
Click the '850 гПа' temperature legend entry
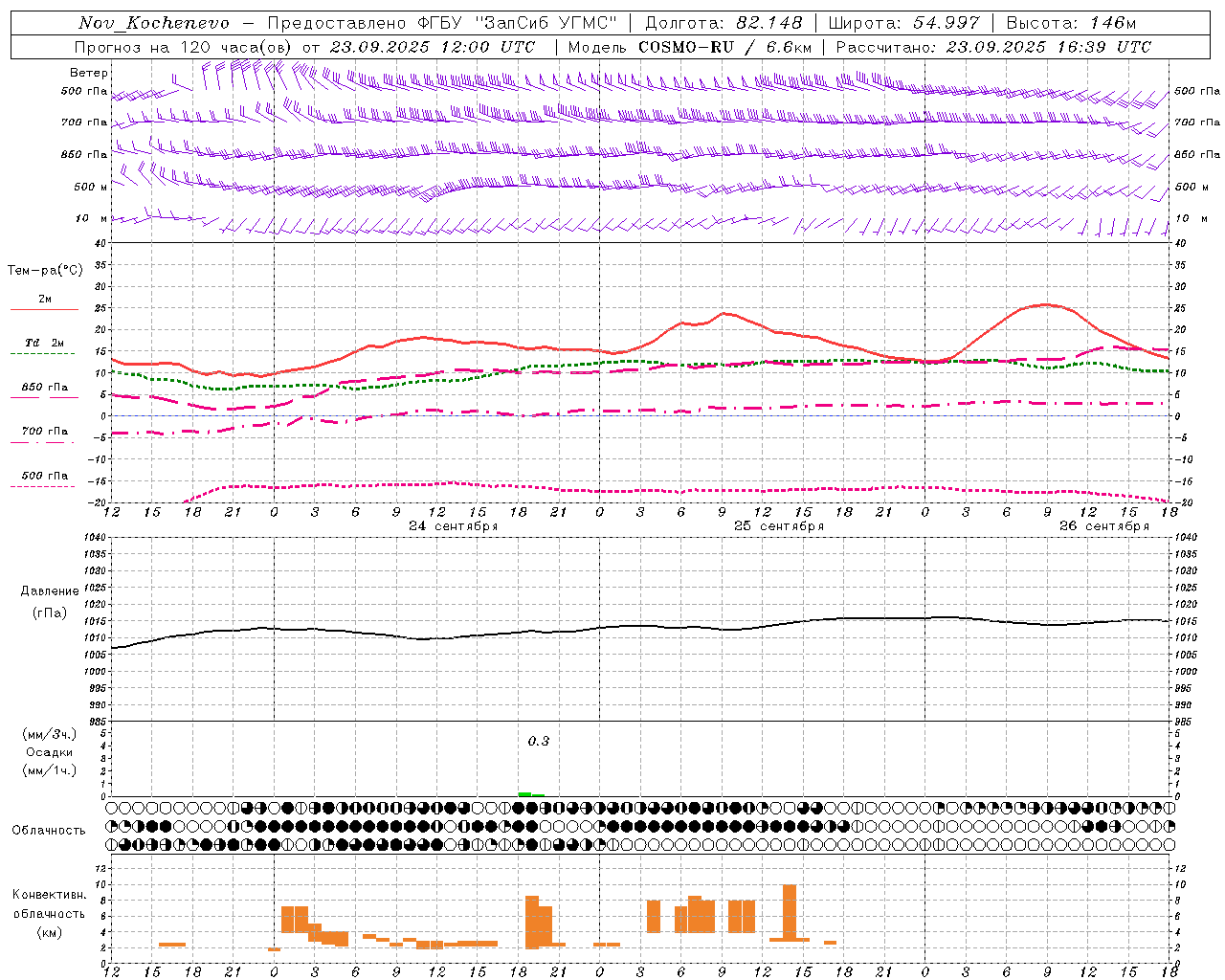coord(45,388)
